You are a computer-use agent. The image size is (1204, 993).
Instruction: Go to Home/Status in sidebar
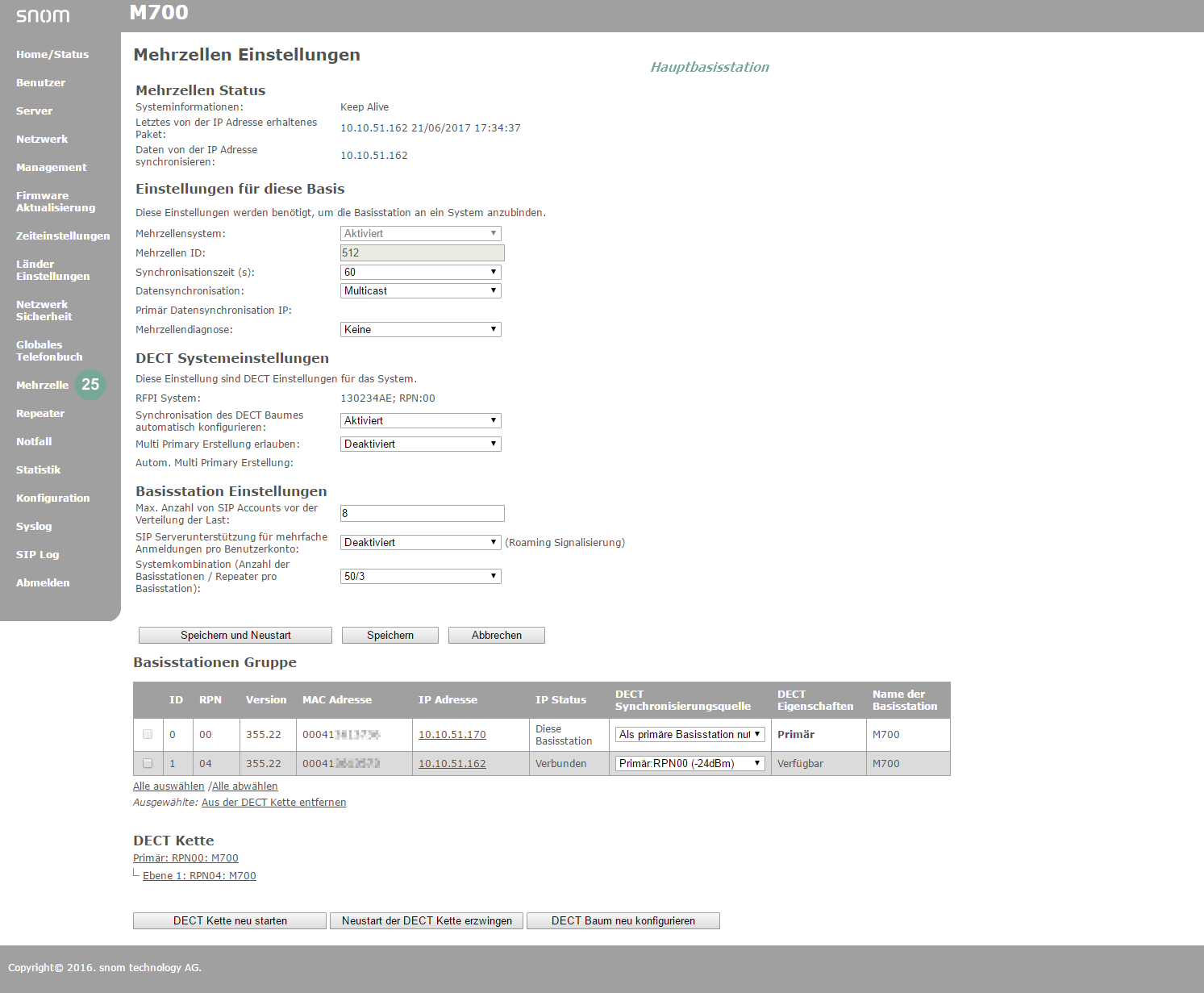(52, 55)
